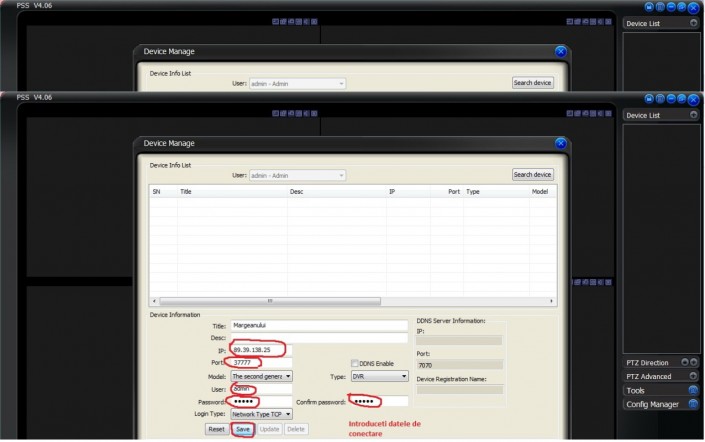Click the Search device button
This screenshot has height=442, width=705.
coord(532,174)
